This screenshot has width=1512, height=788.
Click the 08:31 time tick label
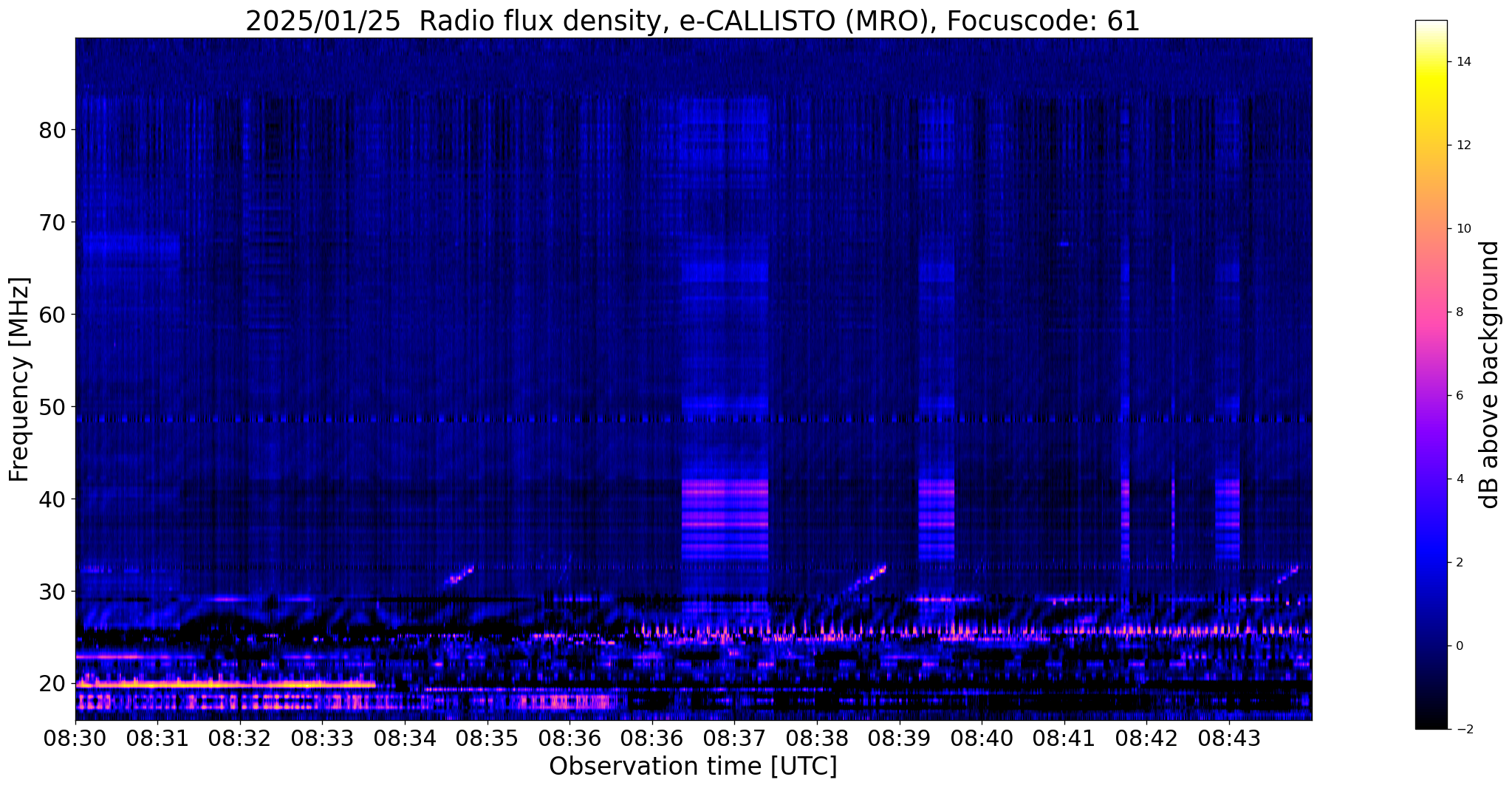157,739
